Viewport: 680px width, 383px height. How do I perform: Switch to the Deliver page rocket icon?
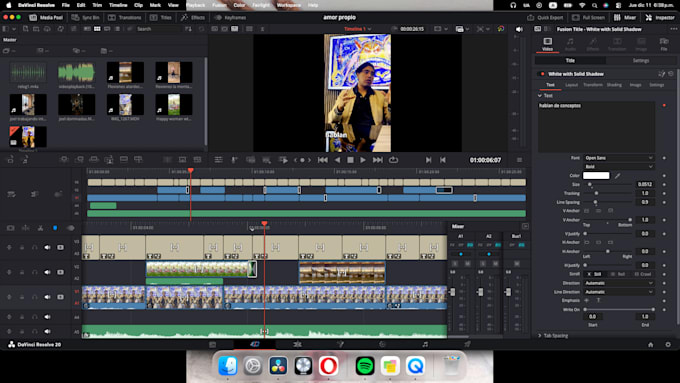(467, 344)
